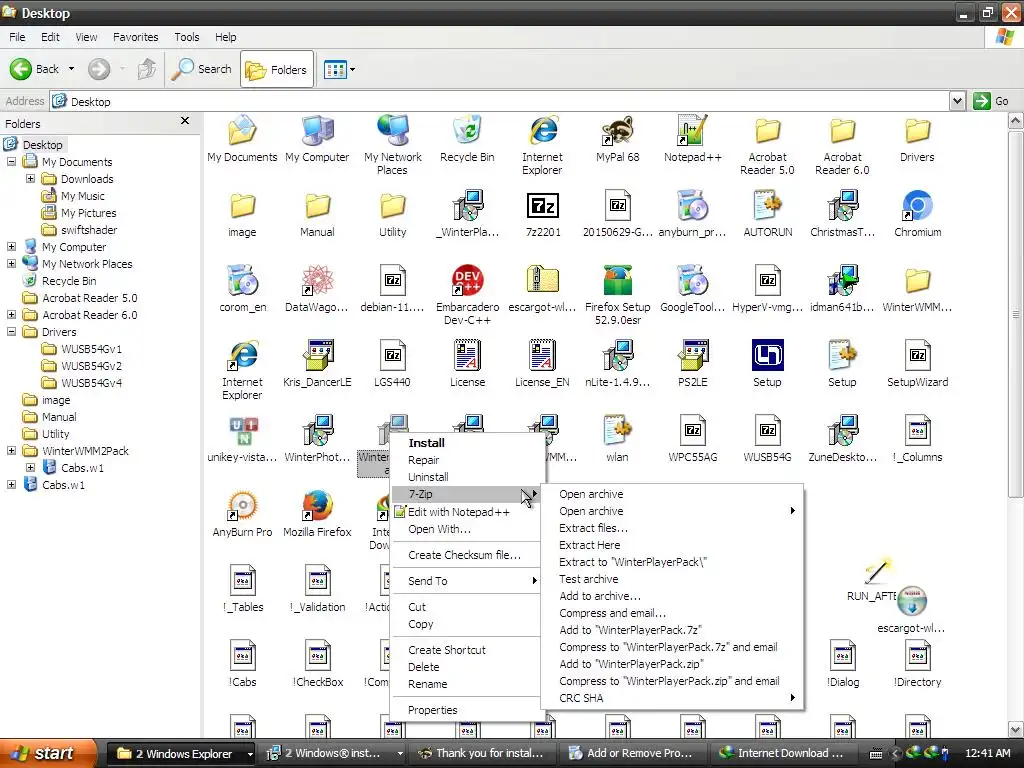Open CRC SHA submenu entry

click(672, 697)
